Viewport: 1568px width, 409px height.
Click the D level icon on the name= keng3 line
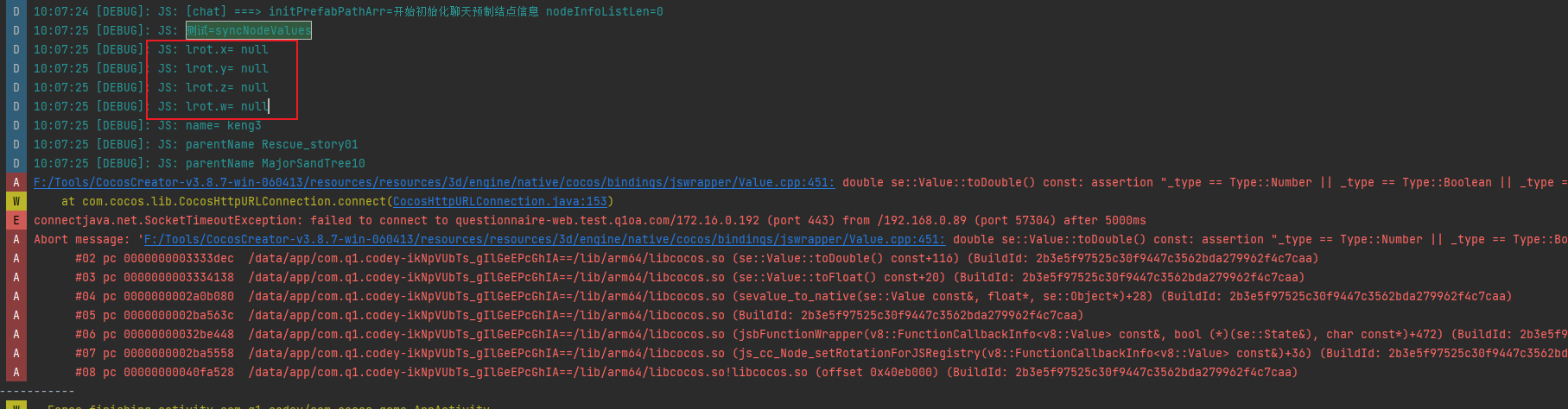coord(16,125)
